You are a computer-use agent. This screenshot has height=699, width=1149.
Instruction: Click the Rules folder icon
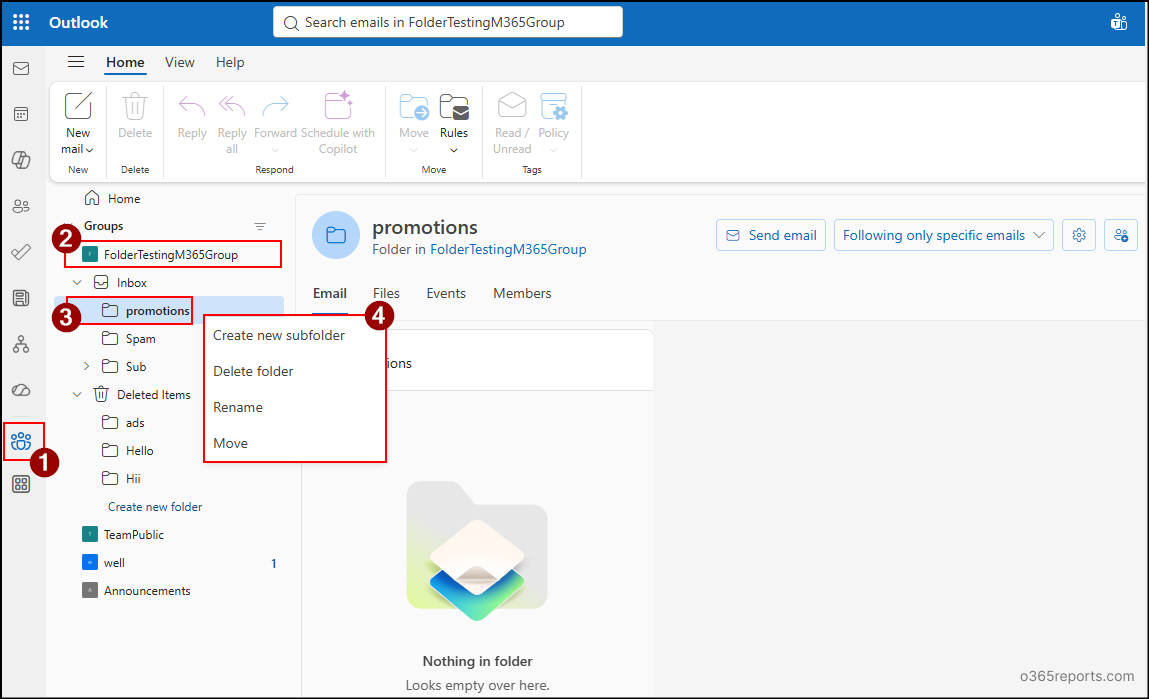454,107
